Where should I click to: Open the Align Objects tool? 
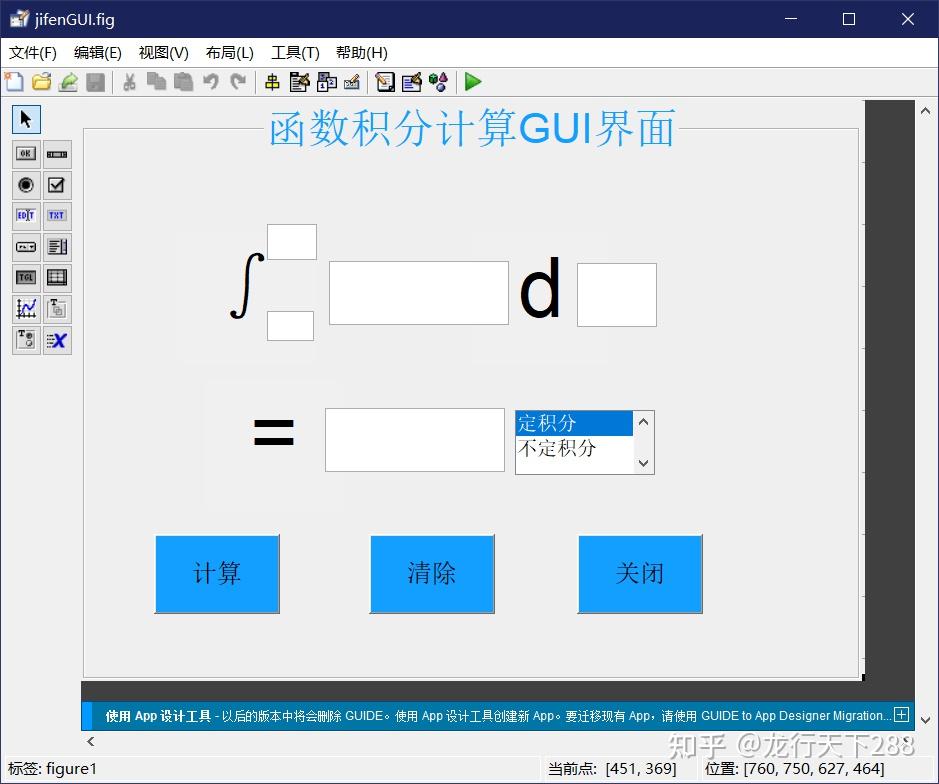(272, 82)
